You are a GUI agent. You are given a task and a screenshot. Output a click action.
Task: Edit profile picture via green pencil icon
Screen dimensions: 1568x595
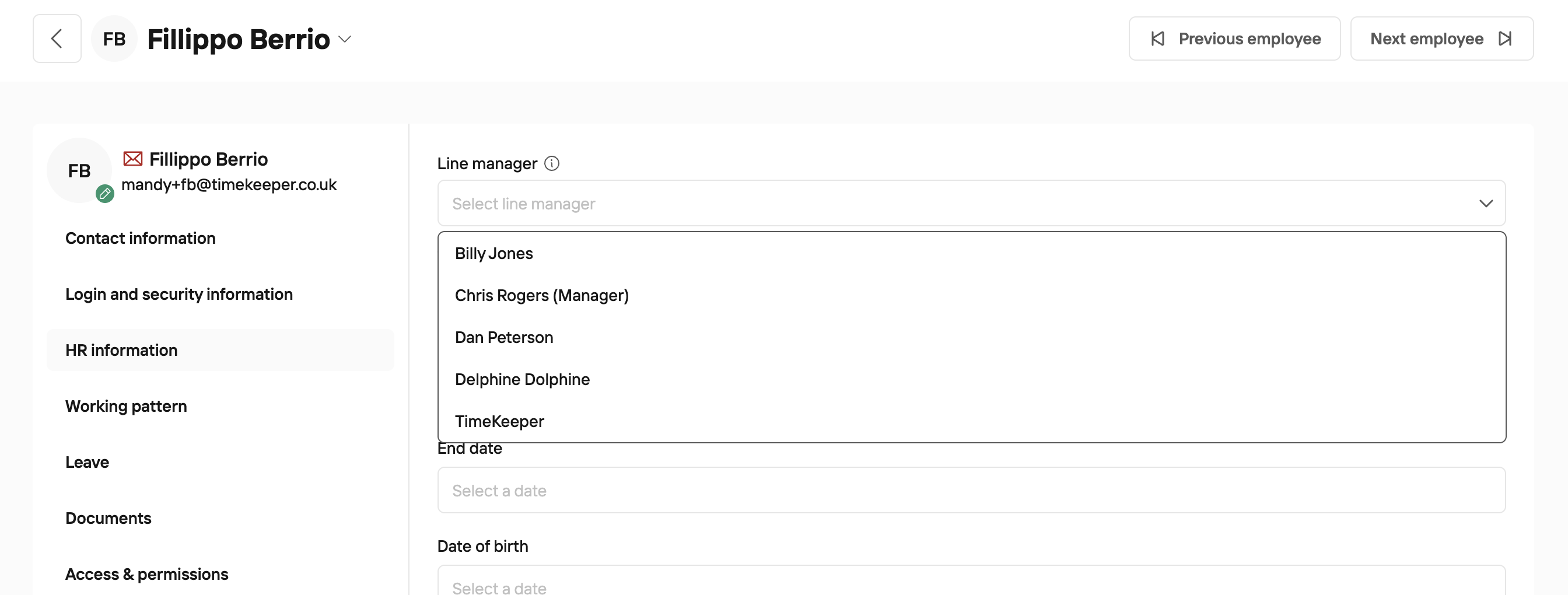(104, 194)
